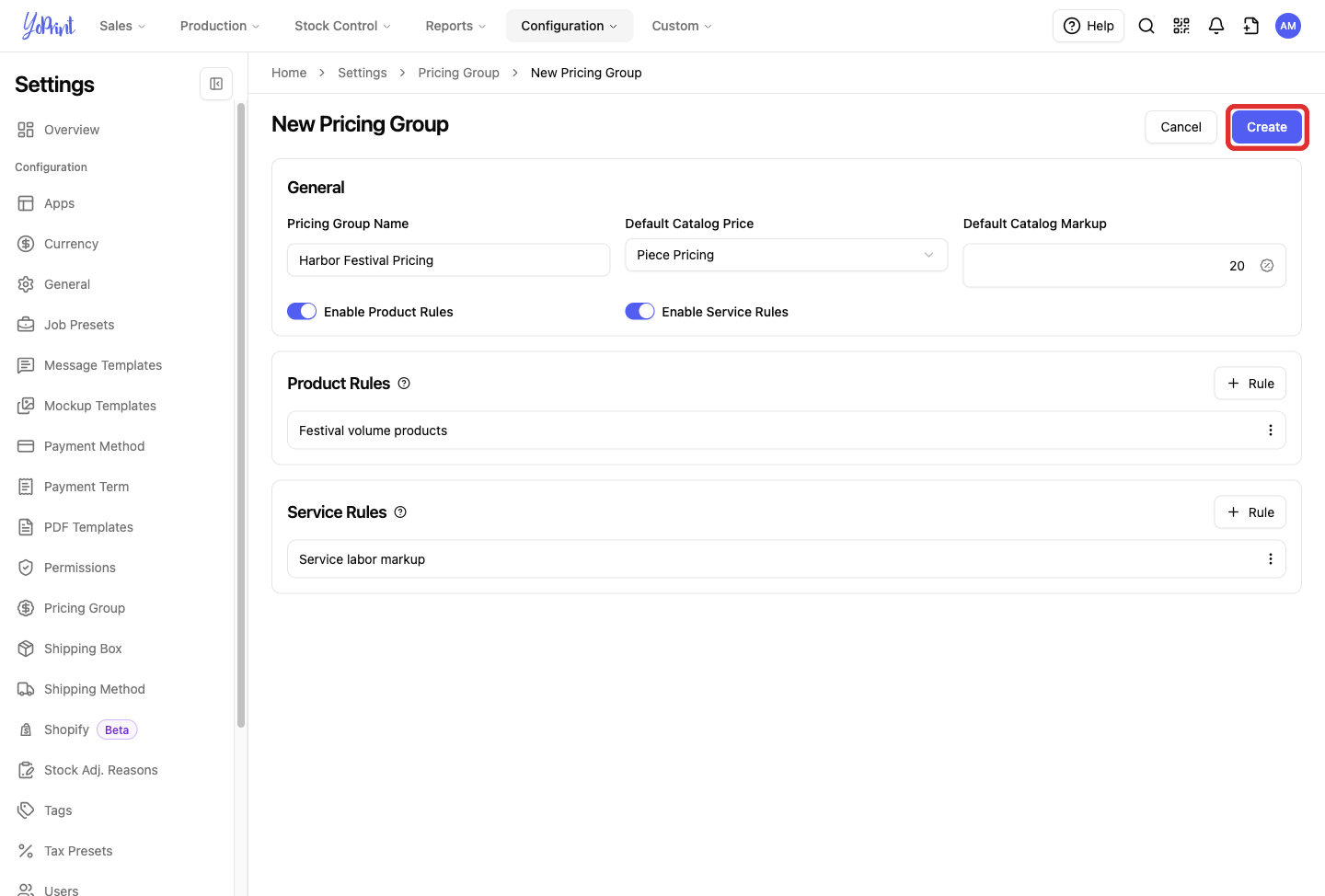Click the YoPrint logo
This screenshot has width=1325, height=896.
pos(49,26)
